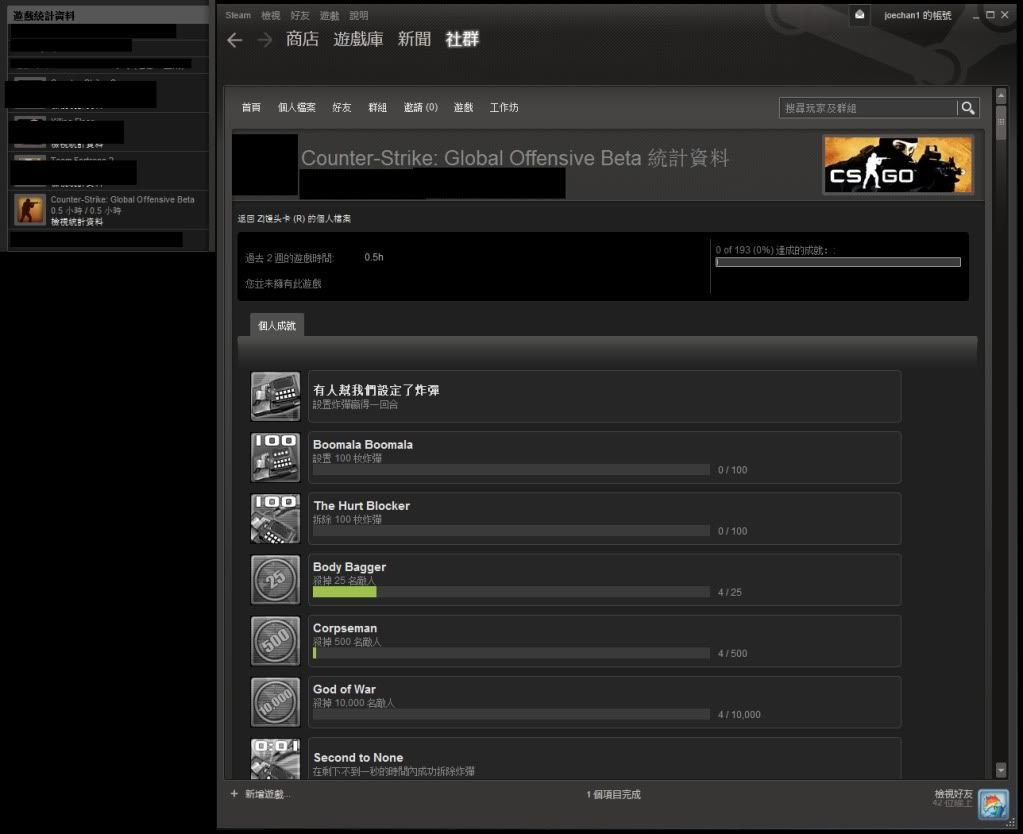
Task: Click the Boomala Boomala achievement title
Action: click(363, 444)
